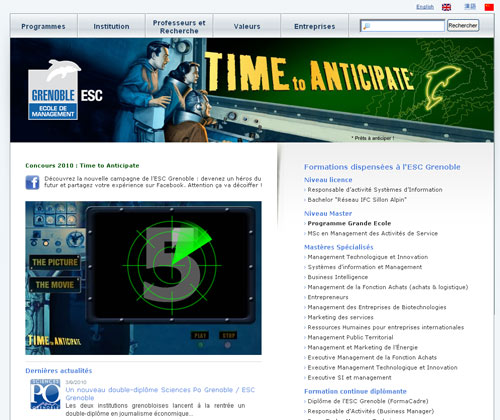Click THE MOVIE button in the player

[x=55, y=285]
